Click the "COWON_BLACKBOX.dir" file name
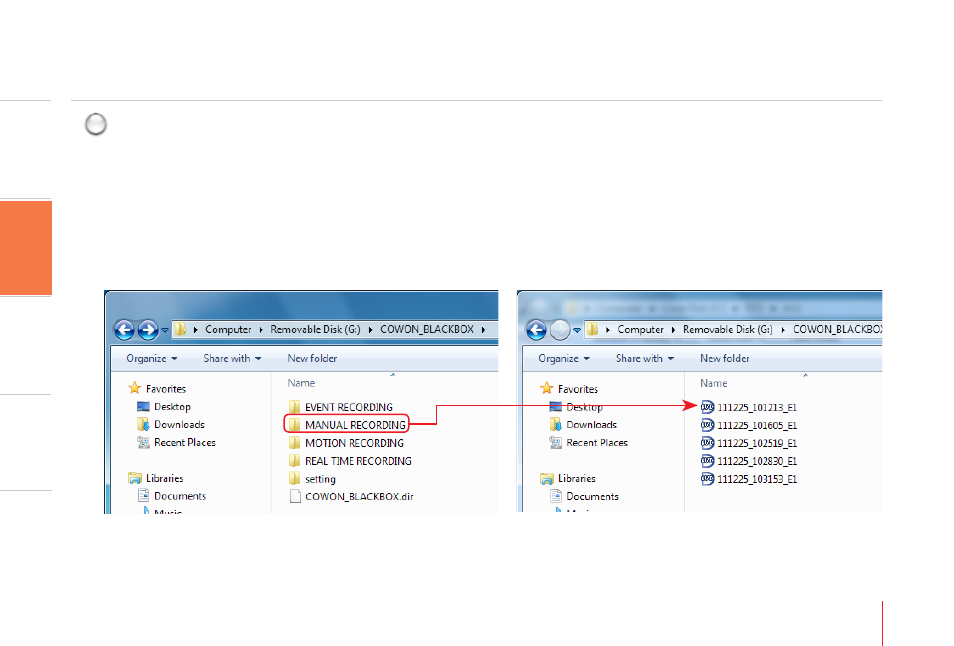Viewport: 954px width, 646px height. coord(359,496)
